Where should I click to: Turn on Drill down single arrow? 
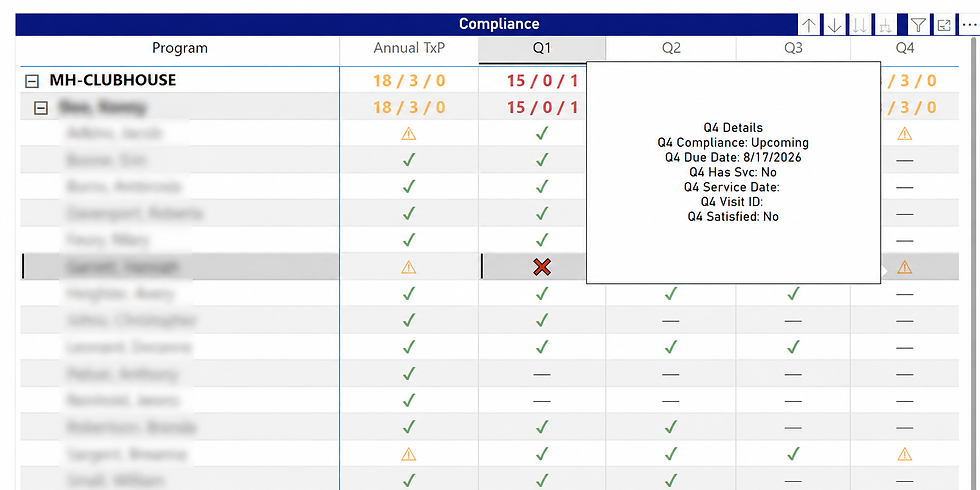pos(834,26)
